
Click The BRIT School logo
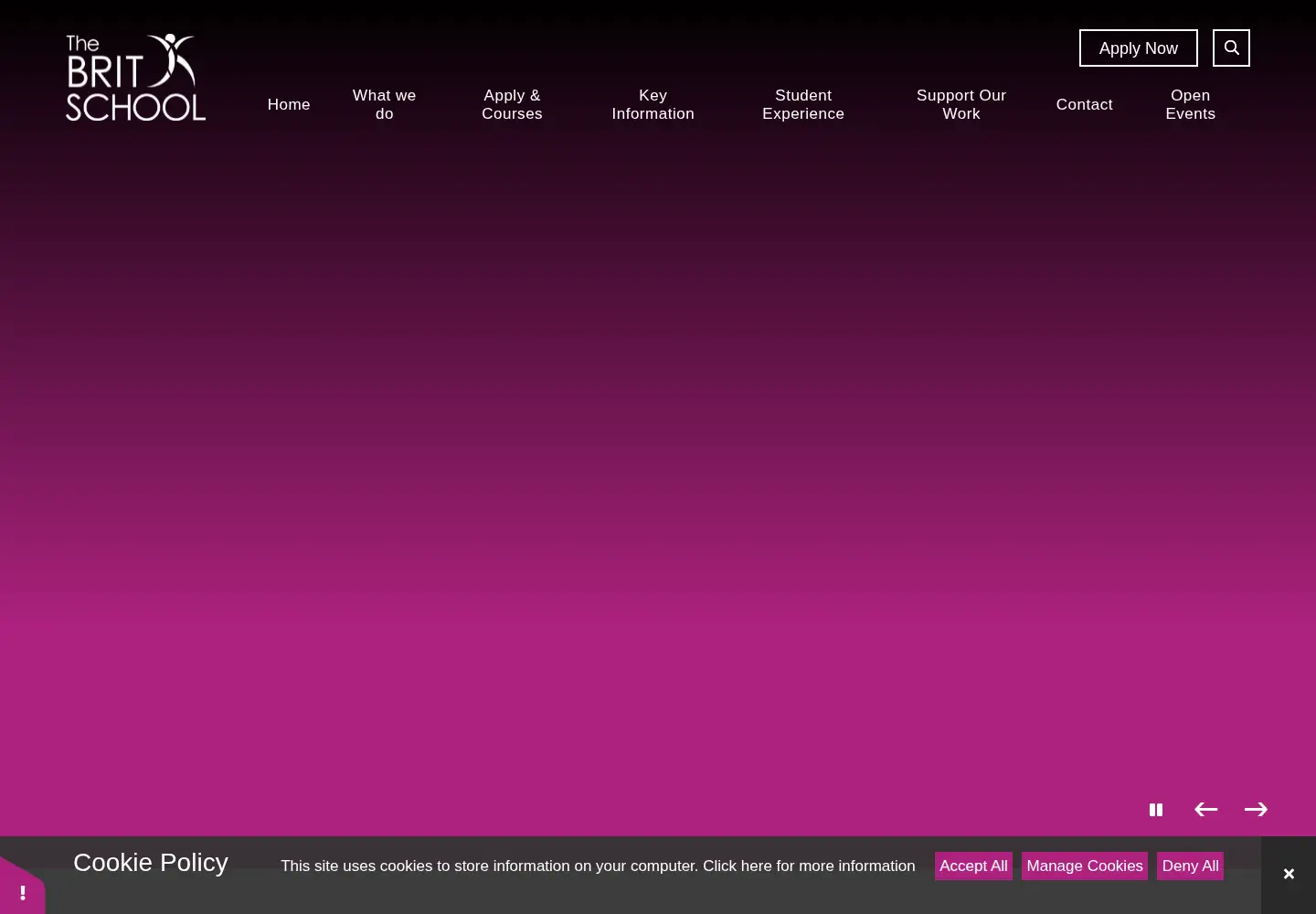pyautogui.click(x=135, y=78)
